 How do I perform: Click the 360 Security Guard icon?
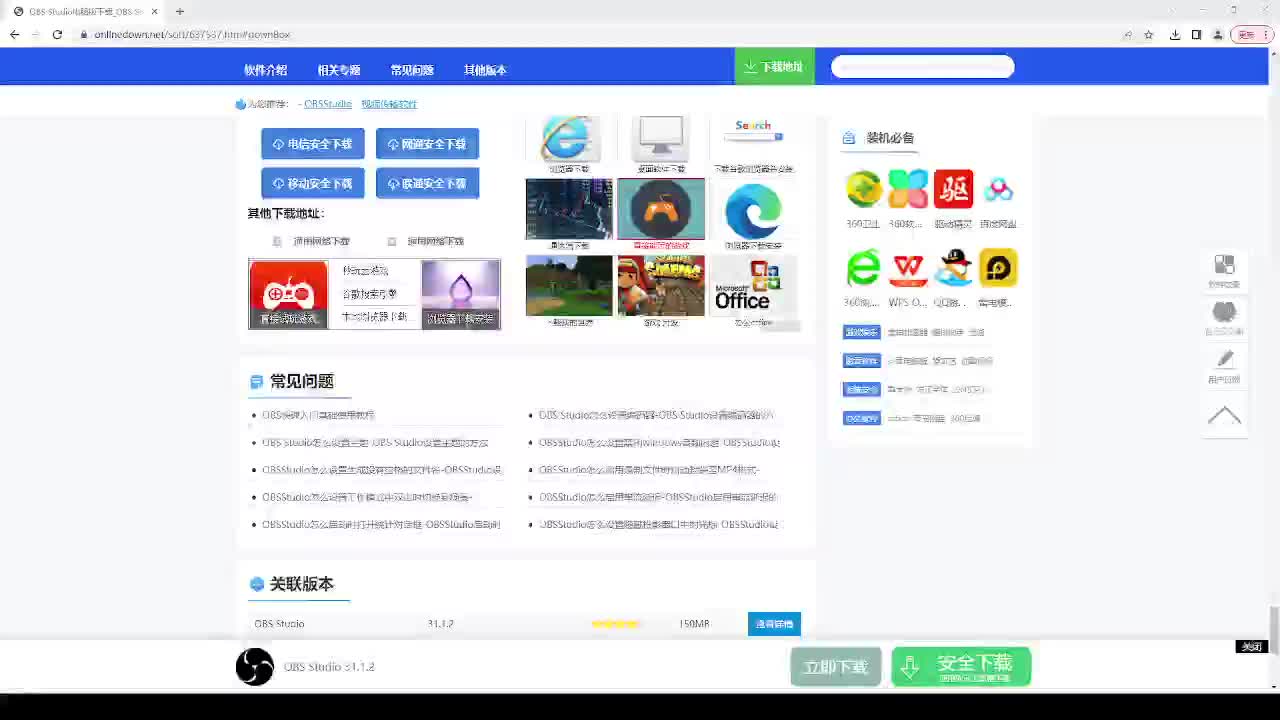click(x=863, y=189)
